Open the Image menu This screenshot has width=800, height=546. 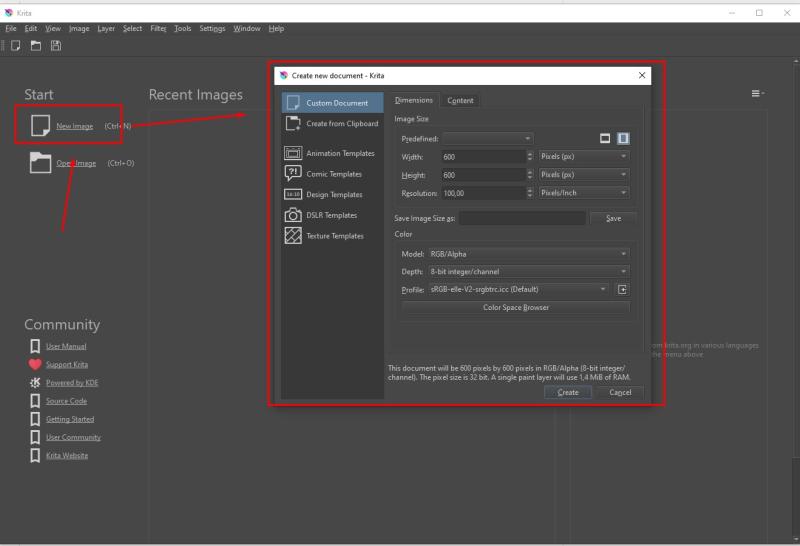tap(79, 29)
